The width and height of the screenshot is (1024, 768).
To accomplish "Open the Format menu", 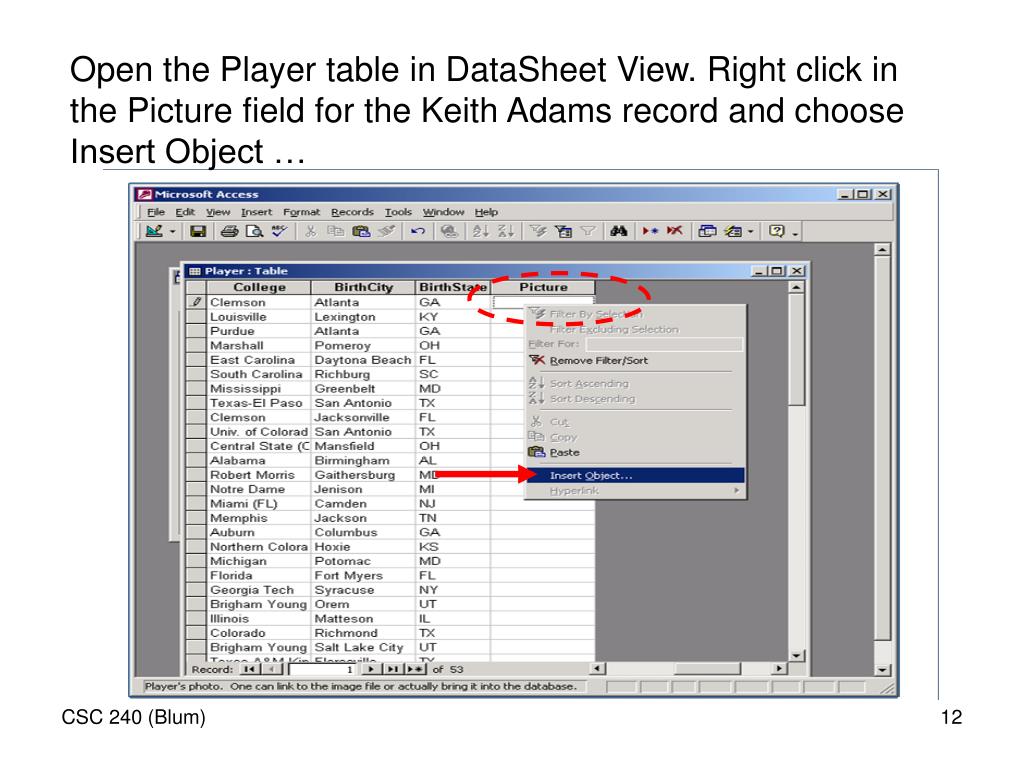I will tap(302, 212).
